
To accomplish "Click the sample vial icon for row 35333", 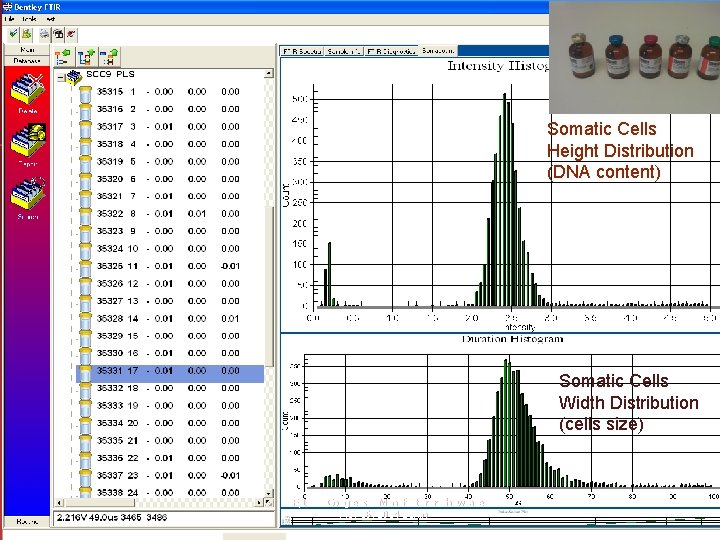I will (x=85, y=408).
